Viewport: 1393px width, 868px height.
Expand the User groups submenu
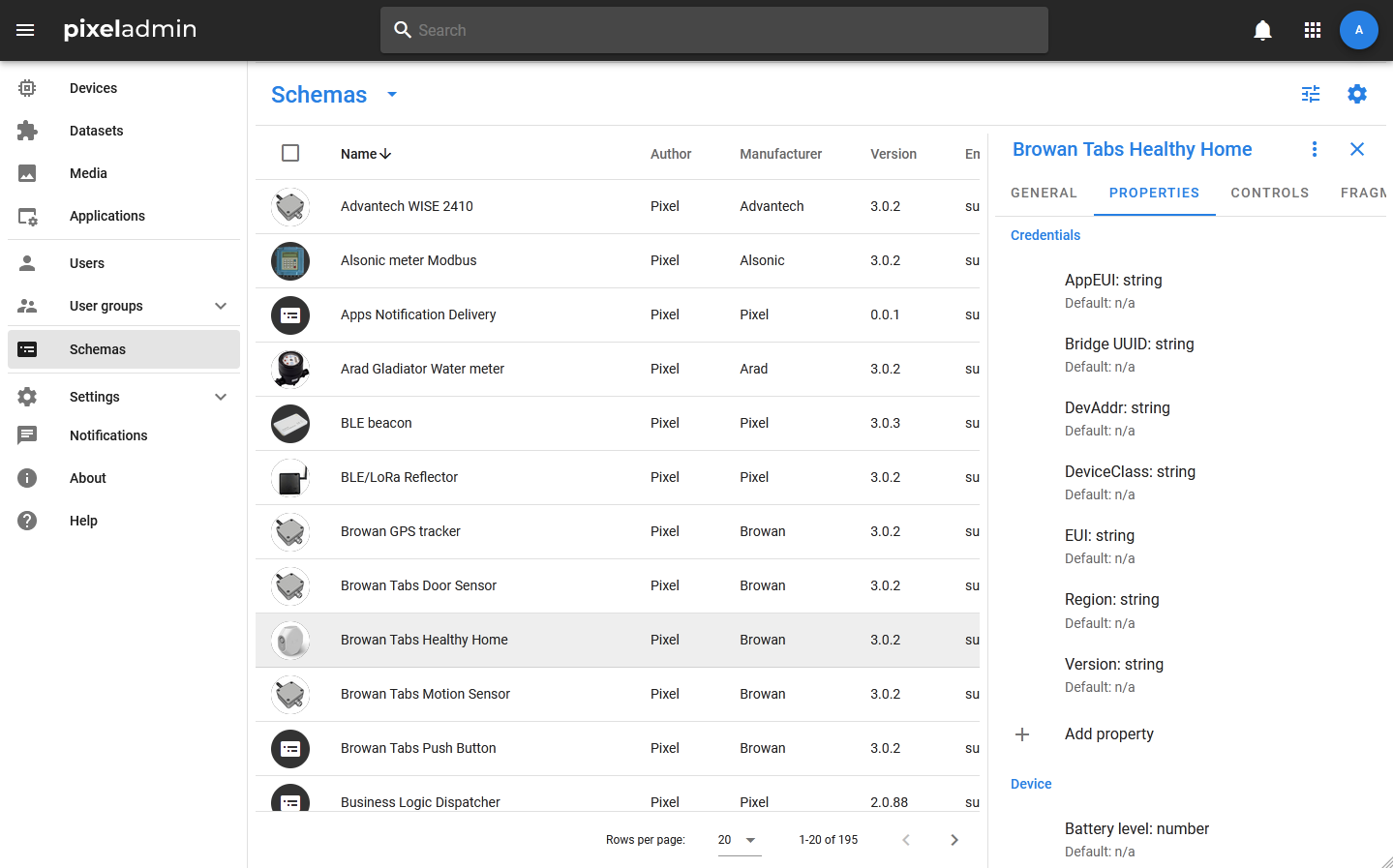point(221,306)
